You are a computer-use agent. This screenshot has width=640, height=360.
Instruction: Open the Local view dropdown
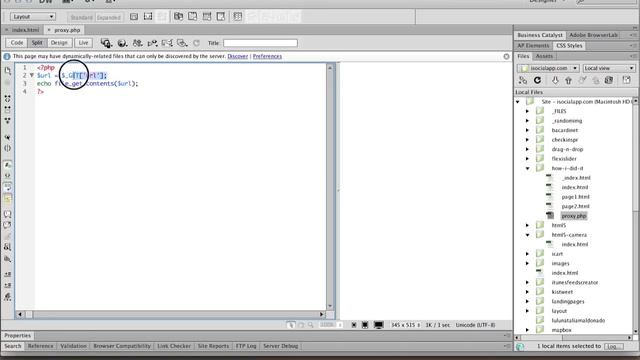(609, 68)
